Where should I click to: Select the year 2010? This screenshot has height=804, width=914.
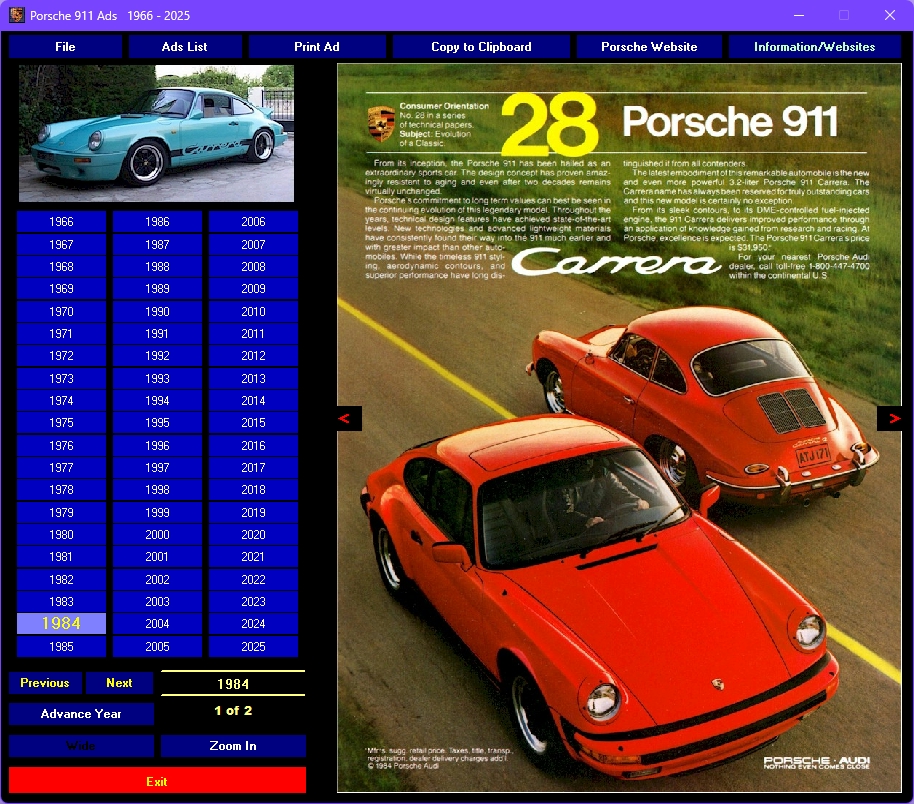(x=254, y=311)
